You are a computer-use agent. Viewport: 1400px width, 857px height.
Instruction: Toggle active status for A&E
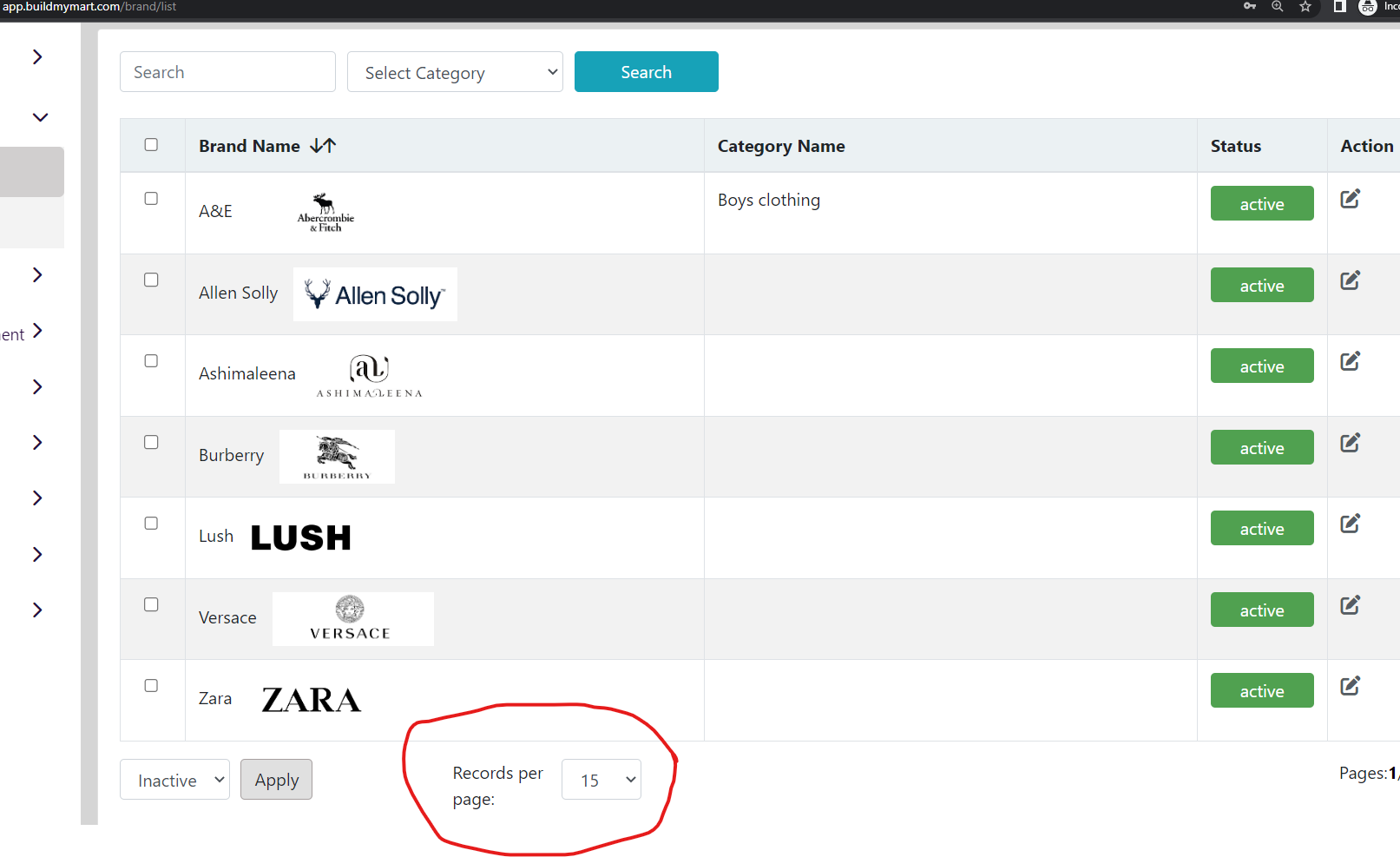click(1262, 204)
